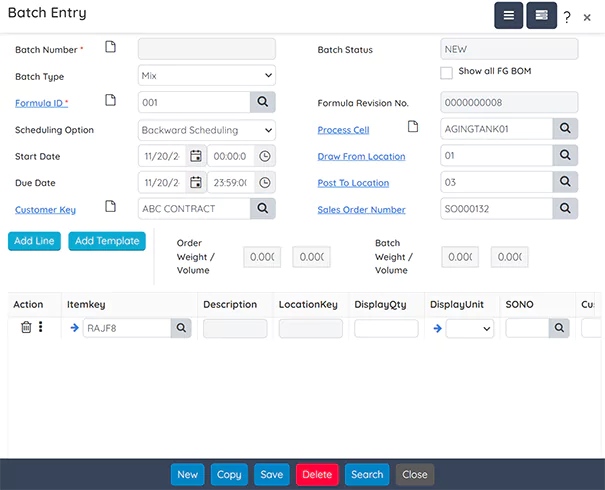Follow the Draw From Location link
Screen dimensions: 605x490
pyautogui.click(x=361, y=157)
